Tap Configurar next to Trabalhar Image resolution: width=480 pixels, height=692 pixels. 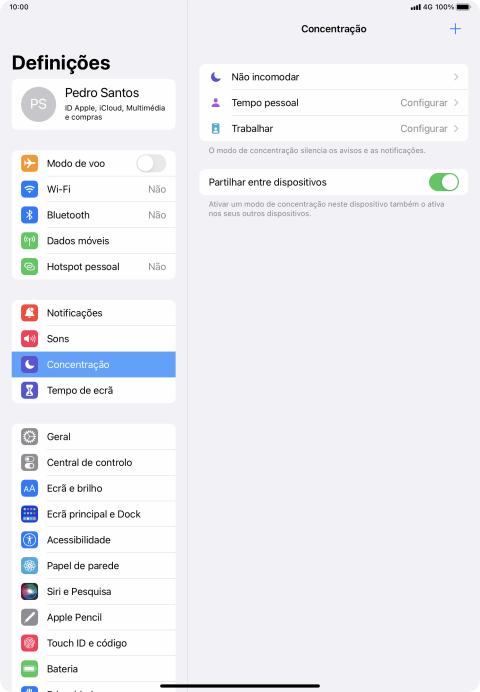coord(424,128)
